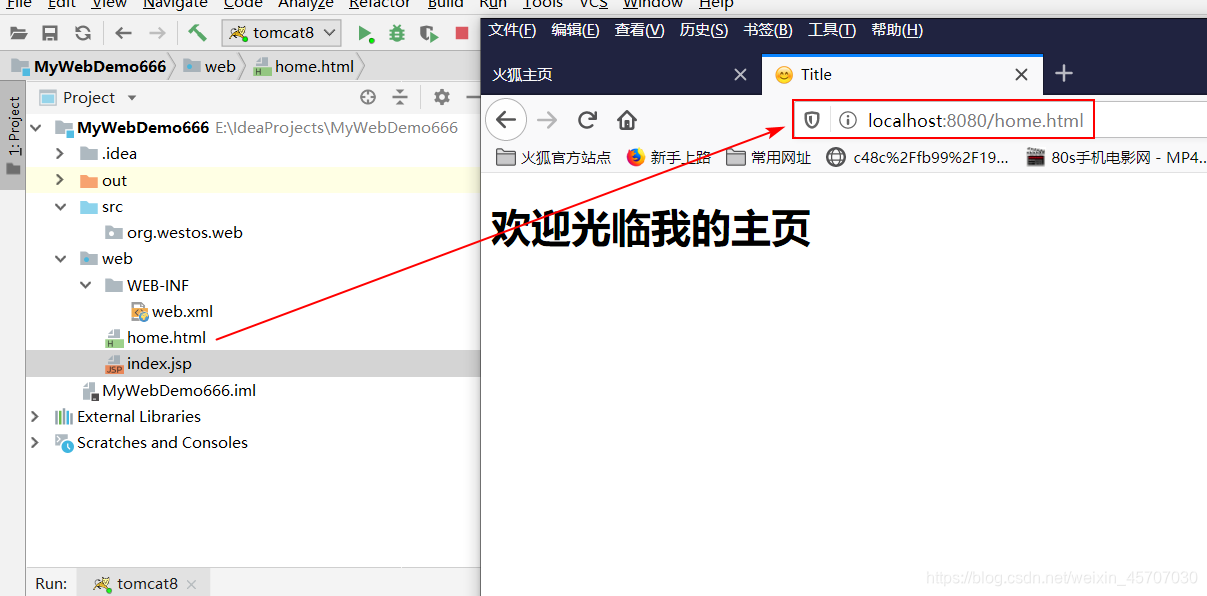Select MyWebDemo666.iml file
Image resolution: width=1207 pixels, height=596 pixels.
point(179,391)
